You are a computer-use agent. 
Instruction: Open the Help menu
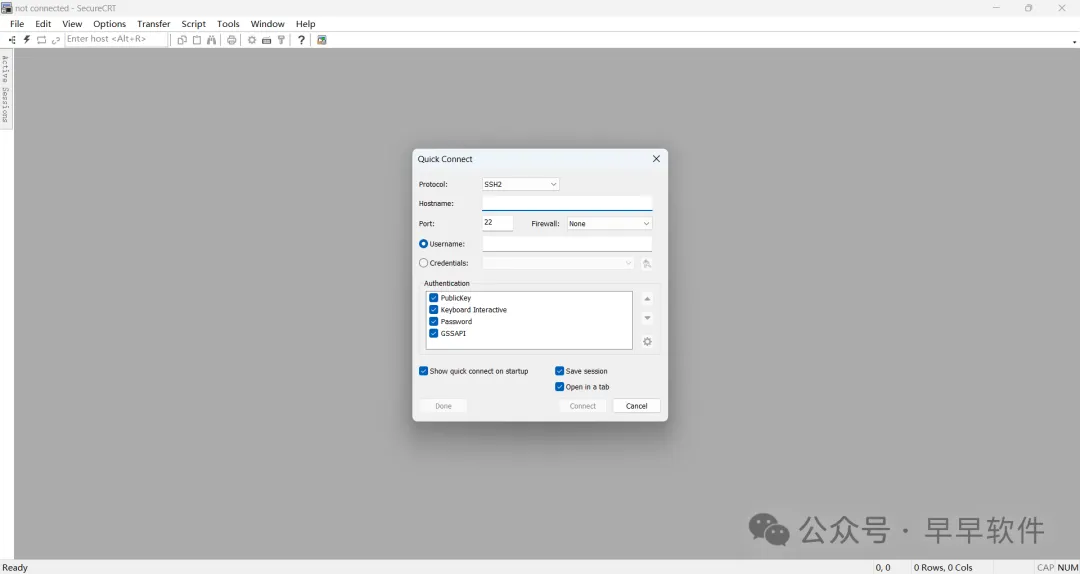(x=306, y=23)
